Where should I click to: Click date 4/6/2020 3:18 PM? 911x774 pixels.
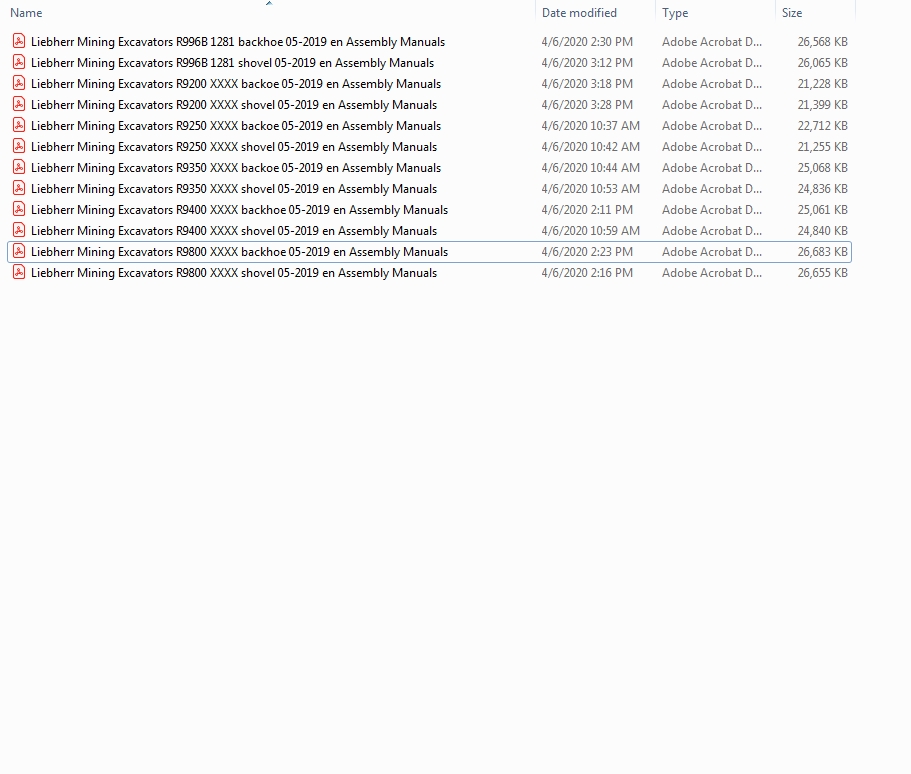coord(587,84)
